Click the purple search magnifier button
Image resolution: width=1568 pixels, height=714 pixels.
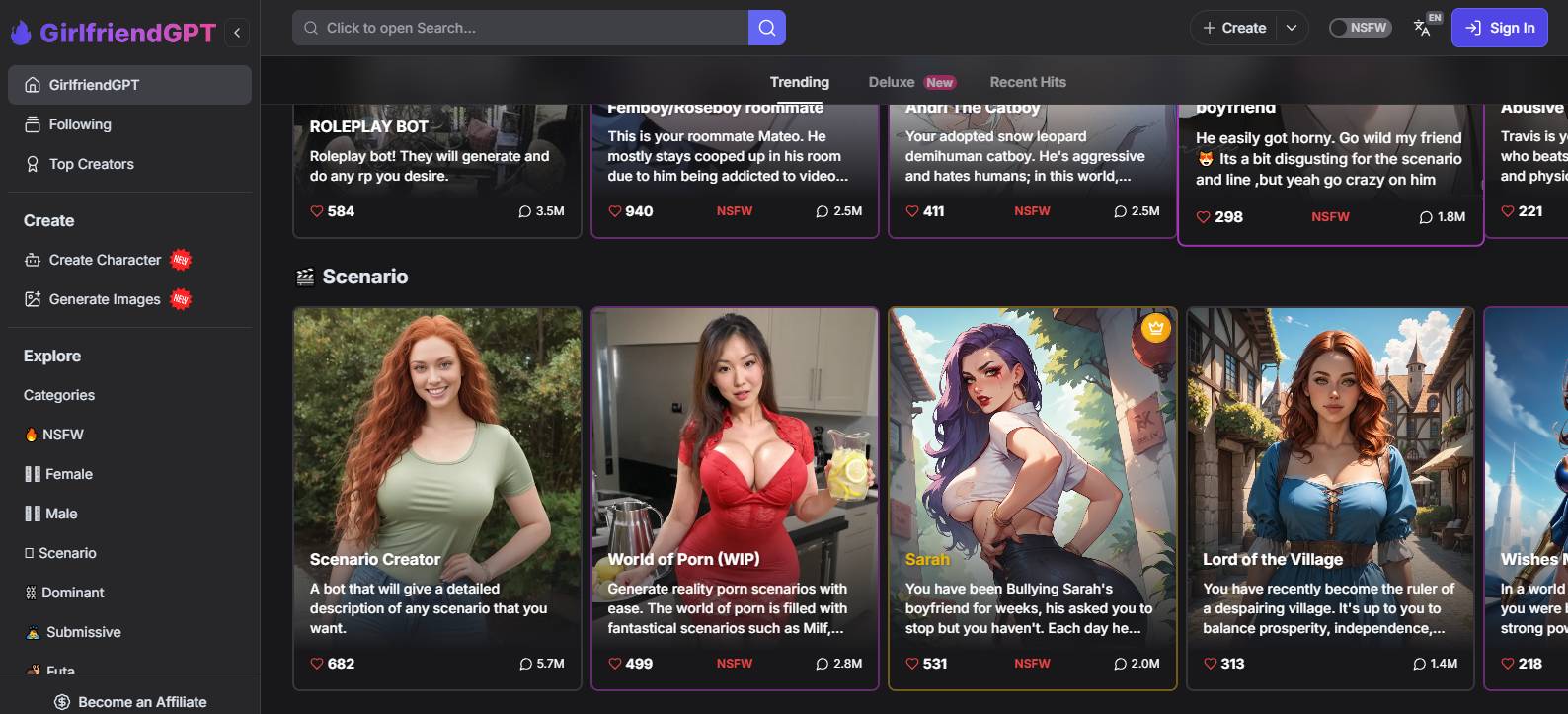tap(767, 28)
